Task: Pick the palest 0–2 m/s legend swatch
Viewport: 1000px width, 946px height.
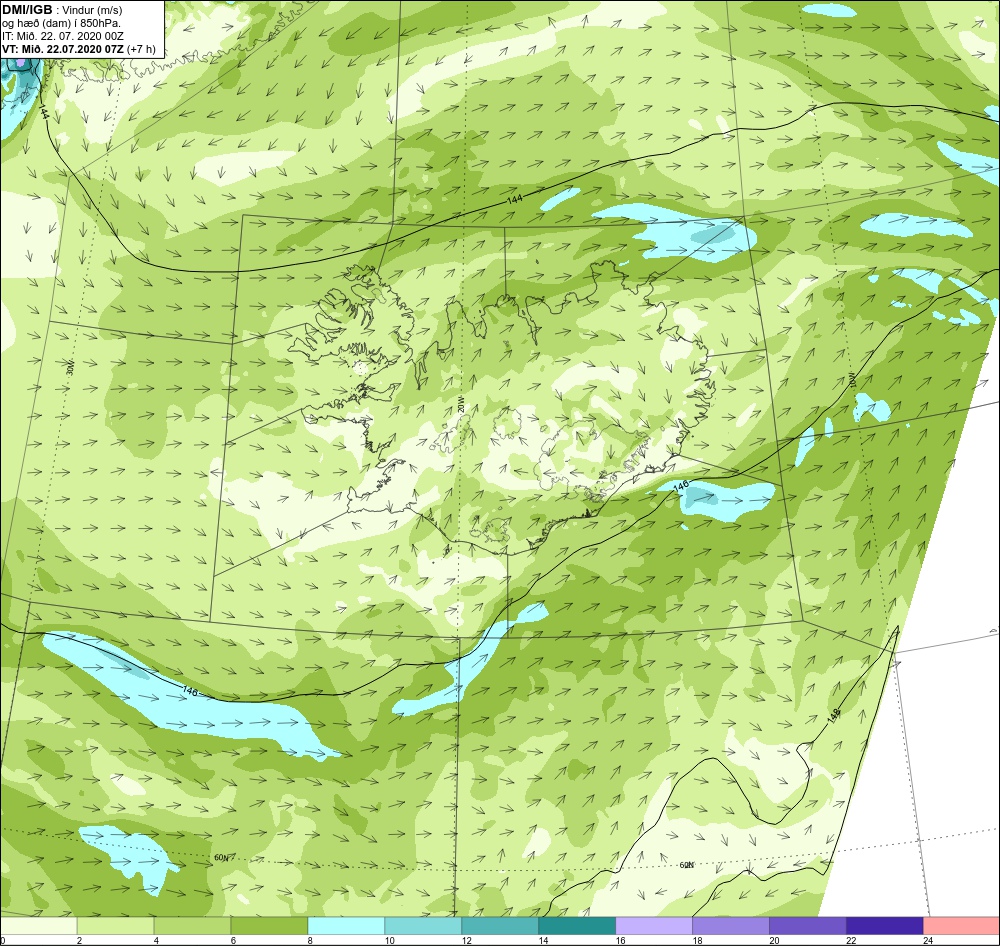Action: point(38,926)
